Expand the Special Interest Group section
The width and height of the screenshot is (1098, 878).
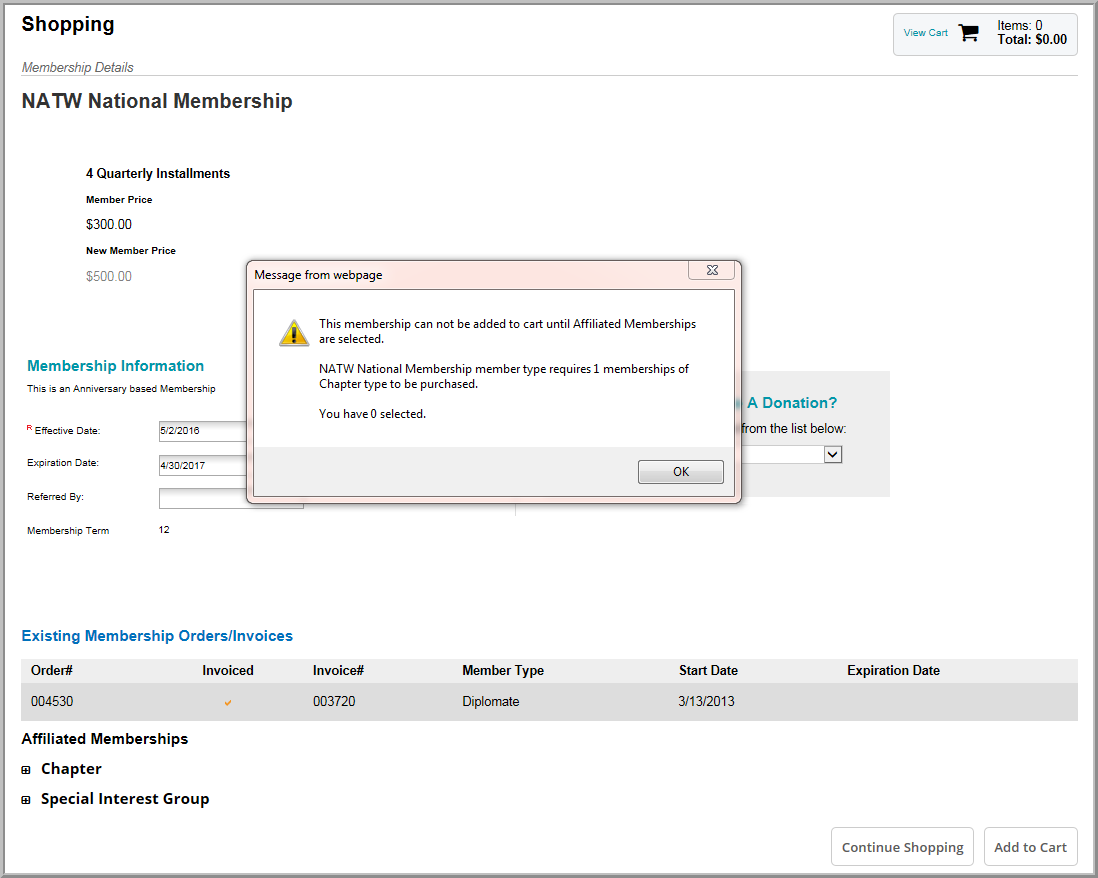26,800
